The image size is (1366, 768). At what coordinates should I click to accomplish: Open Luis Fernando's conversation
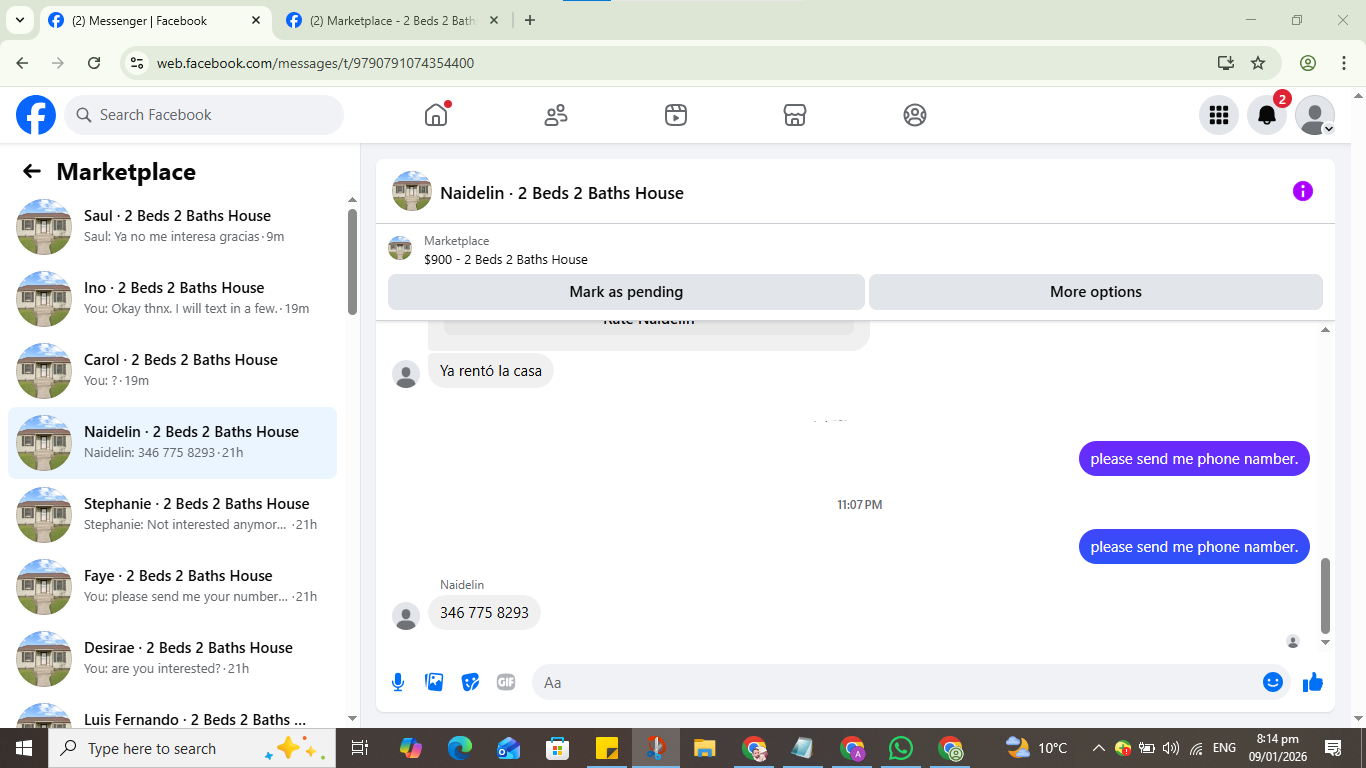pyautogui.click(x=172, y=714)
